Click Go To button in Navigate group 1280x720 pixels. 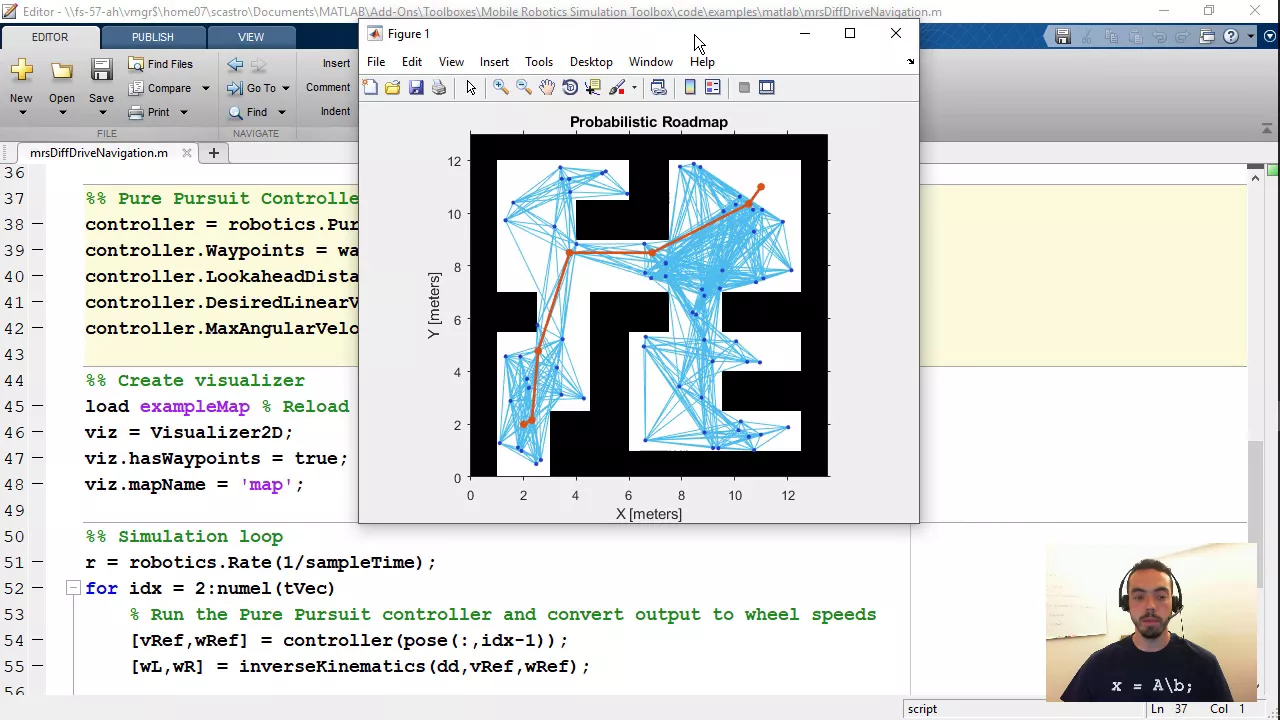point(252,88)
